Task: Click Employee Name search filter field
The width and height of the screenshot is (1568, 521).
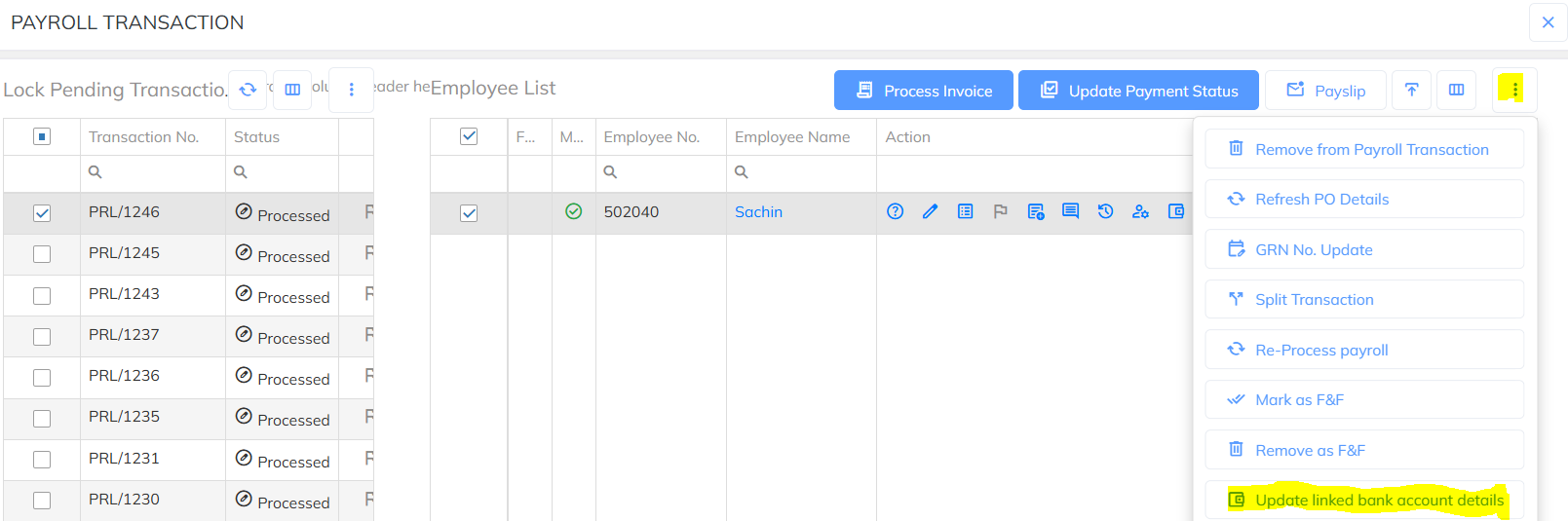Action: tap(801, 172)
